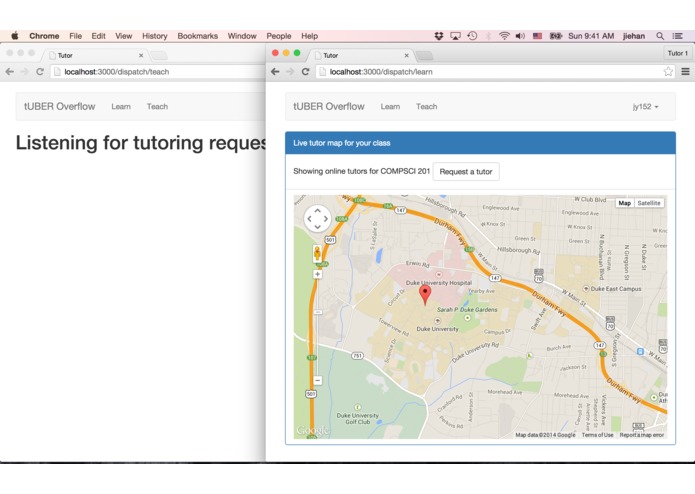Screen dimensions: 695x494
Task: Close the Tutor tab in front window
Action: click(406, 55)
